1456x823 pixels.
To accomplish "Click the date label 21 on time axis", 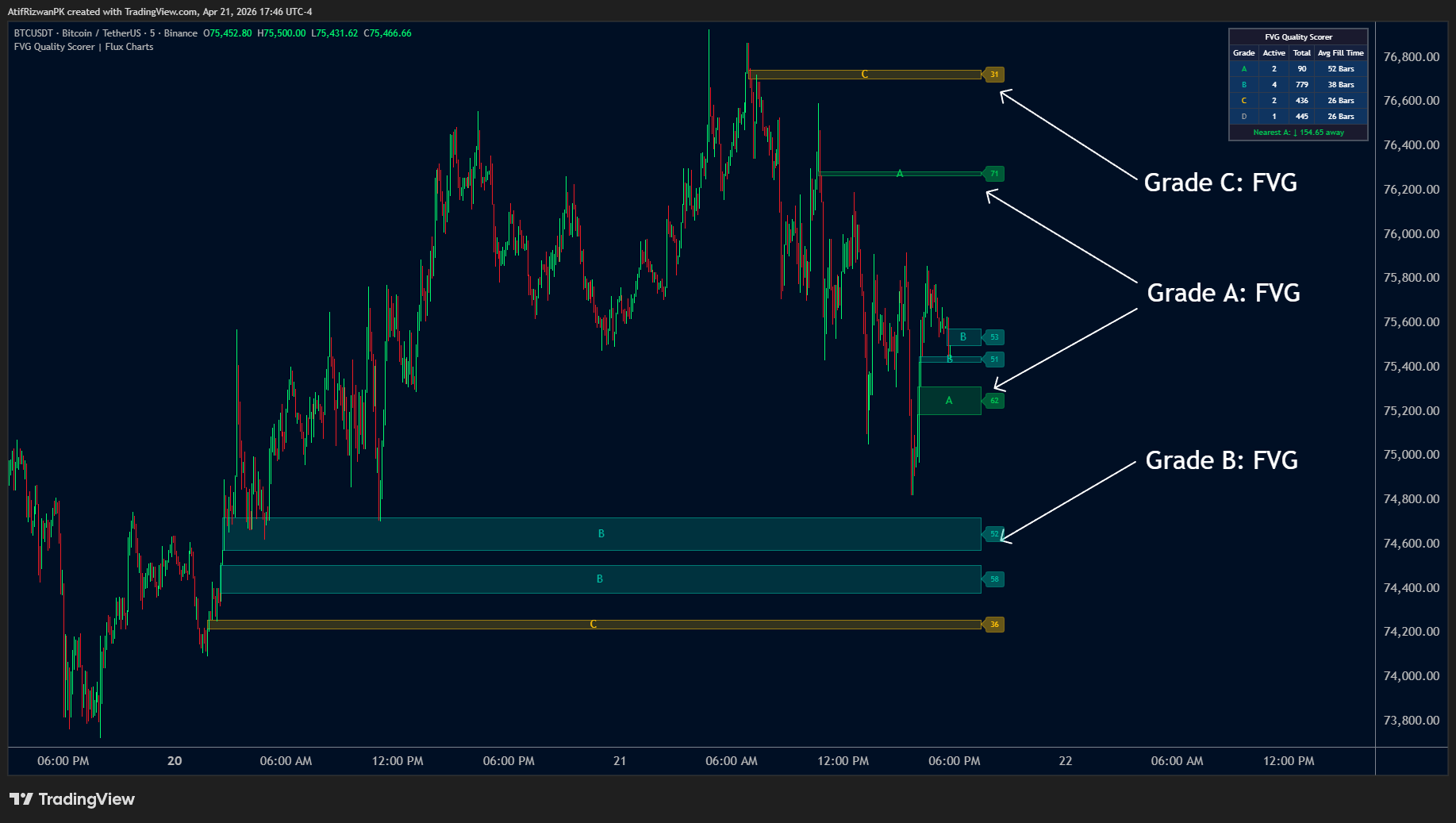I will point(620,761).
